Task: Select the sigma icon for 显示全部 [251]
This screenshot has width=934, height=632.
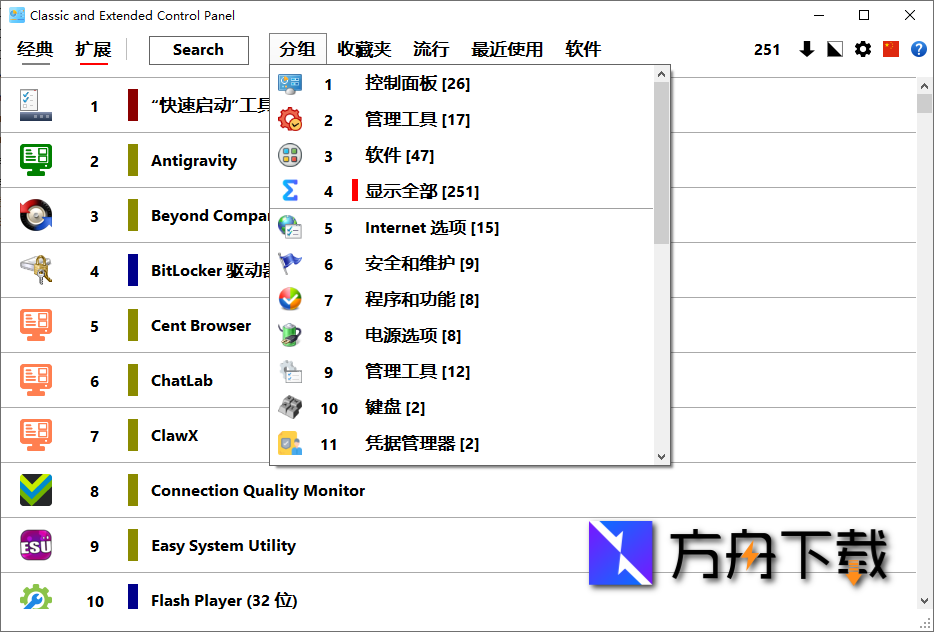Action: 289,191
